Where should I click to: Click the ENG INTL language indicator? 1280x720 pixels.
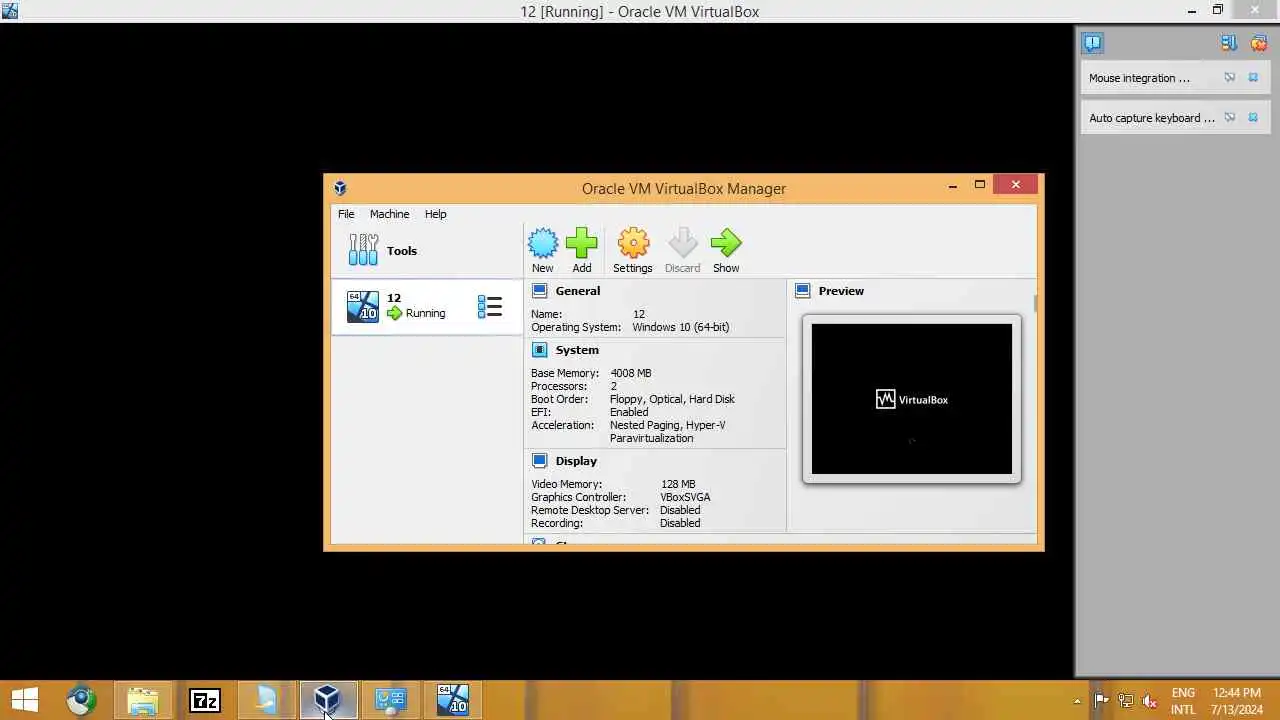tap(1183, 701)
